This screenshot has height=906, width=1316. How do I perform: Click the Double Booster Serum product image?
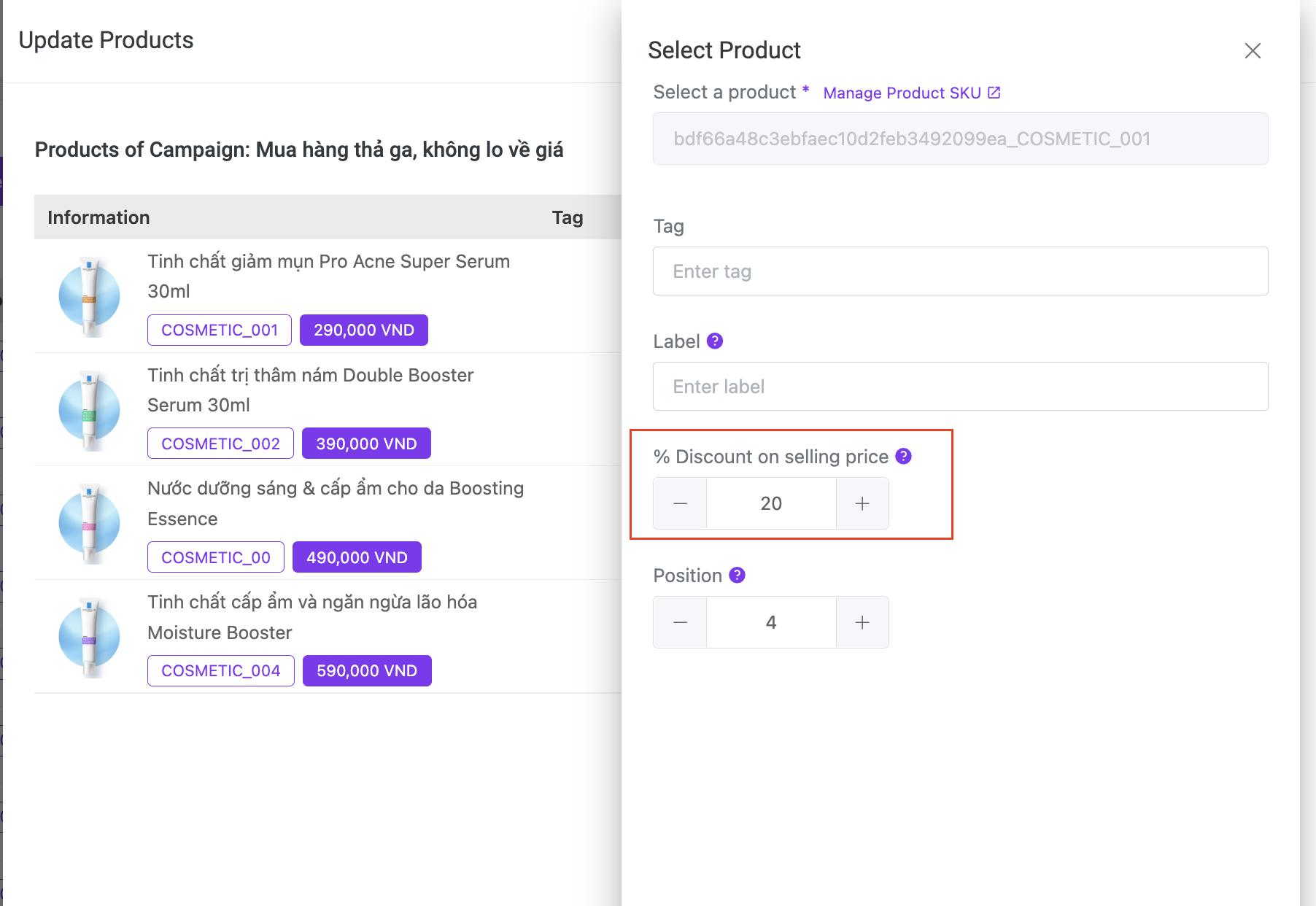pyautogui.click(x=89, y=410)
